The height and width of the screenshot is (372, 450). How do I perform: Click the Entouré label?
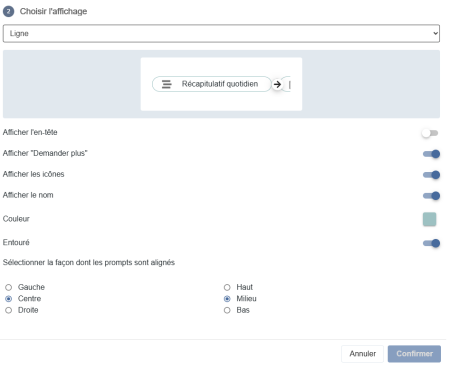(x=16, y=243)
